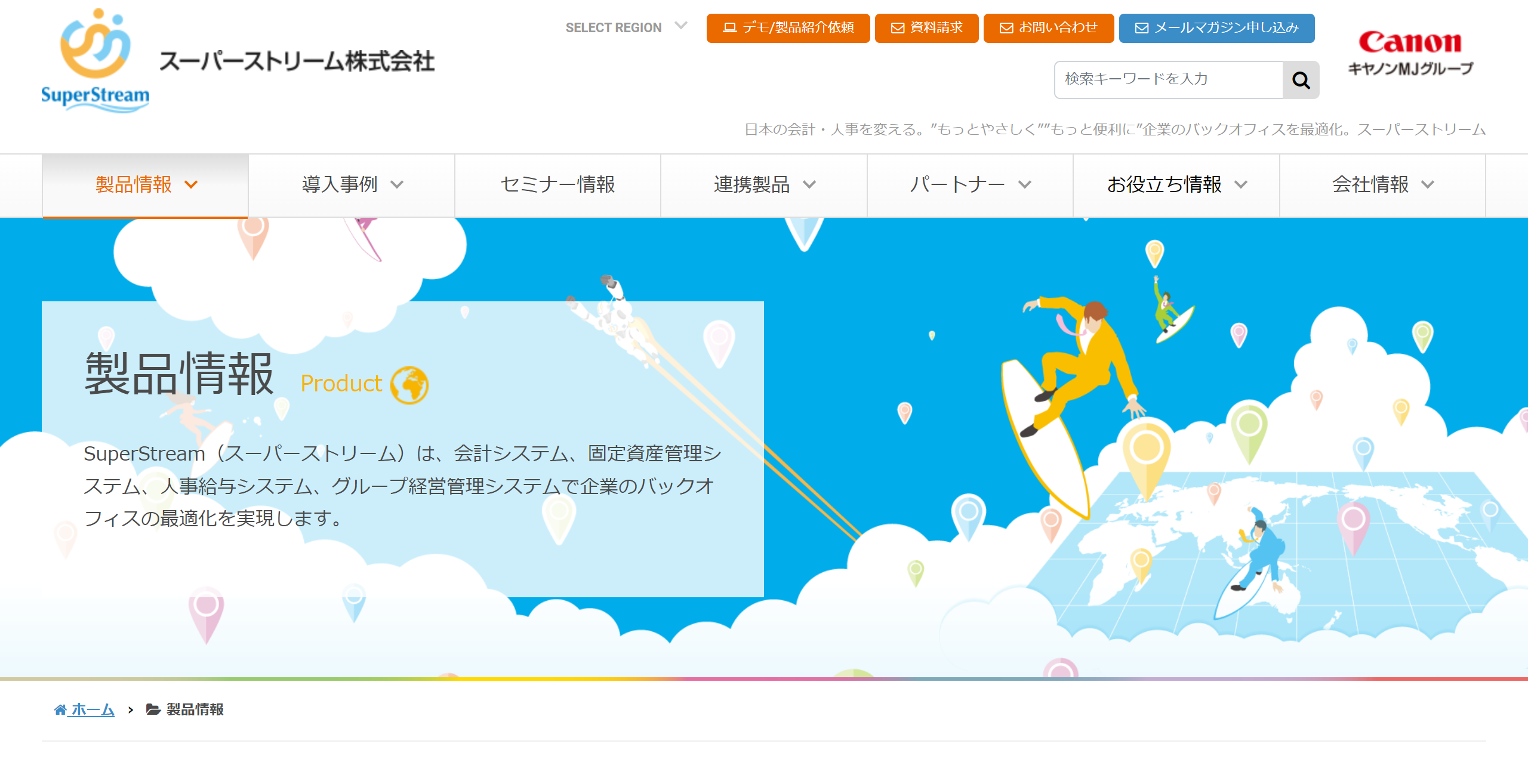Screen dimensions: 1528x784
Task: Click the envelope icon on お問い合わせ button
Action: click(x=1006, y=27)
